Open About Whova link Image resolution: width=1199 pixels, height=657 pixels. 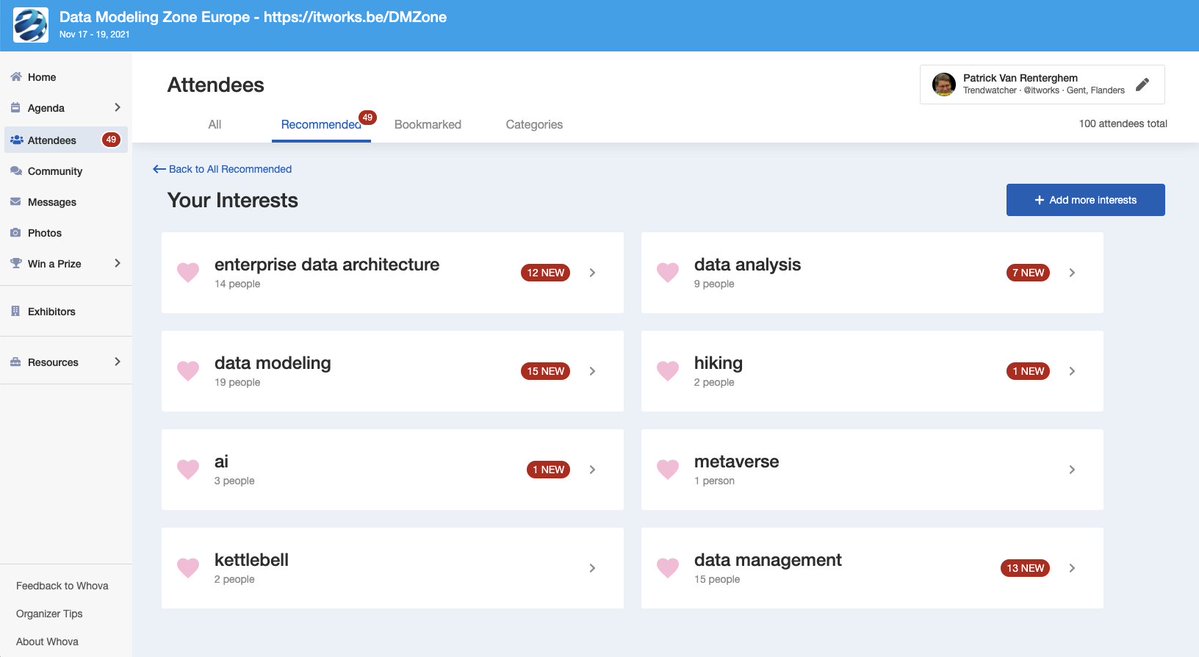(x=47, y=642)
